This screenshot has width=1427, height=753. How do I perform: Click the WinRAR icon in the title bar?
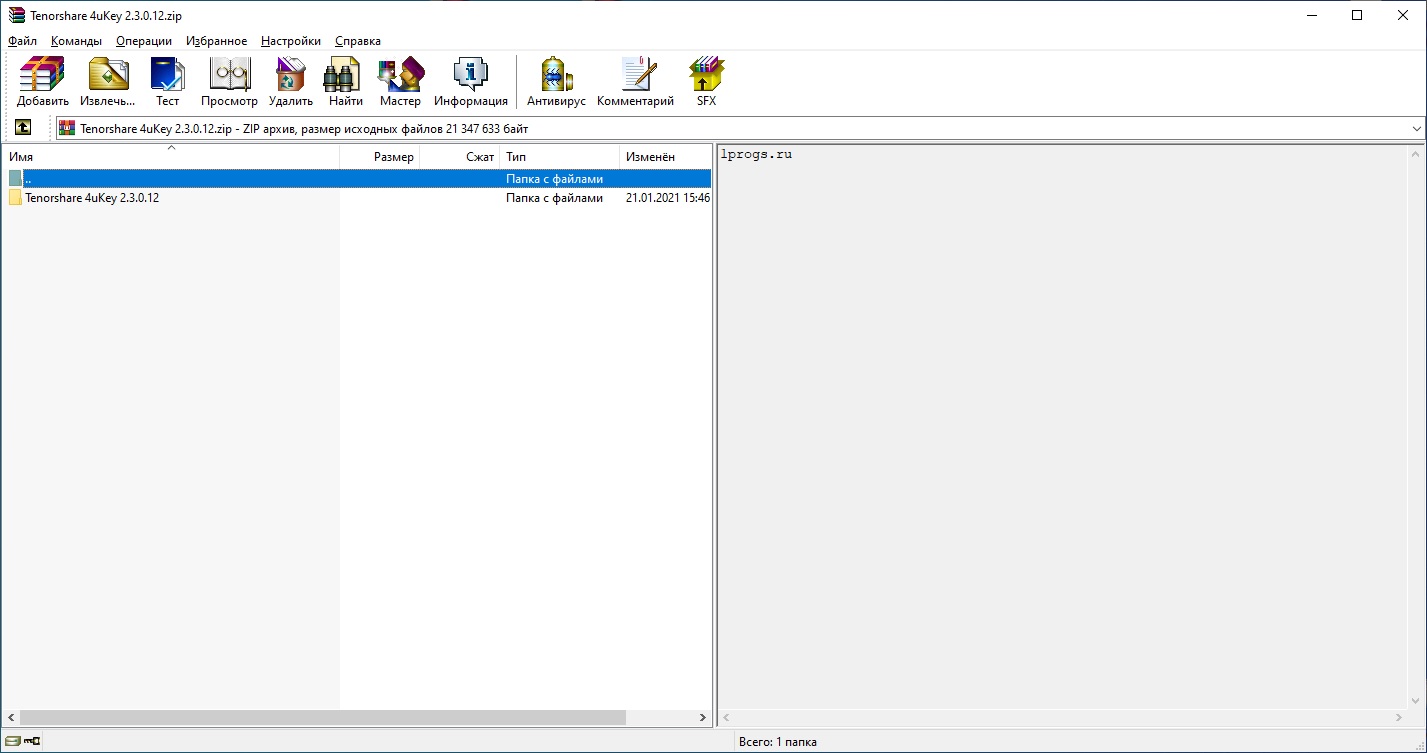(16, 15)
